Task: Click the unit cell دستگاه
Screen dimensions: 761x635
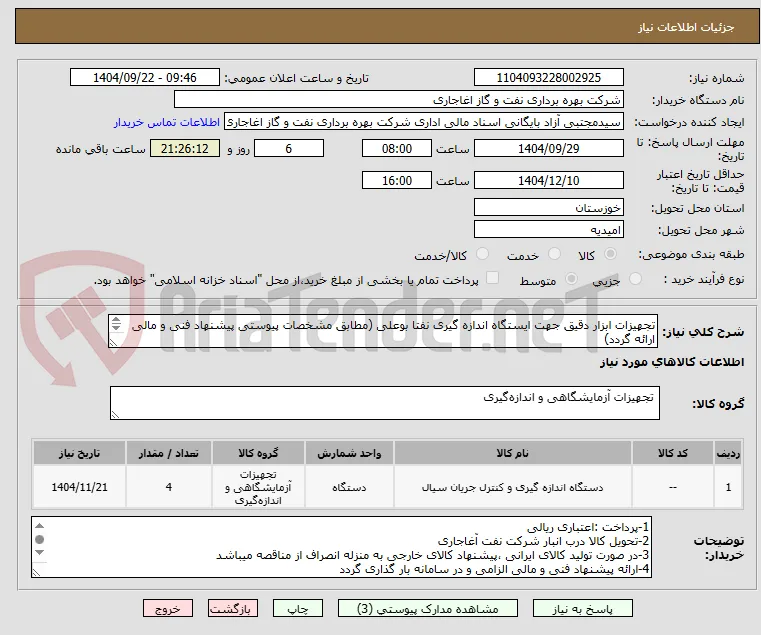Action: (349, 487)
